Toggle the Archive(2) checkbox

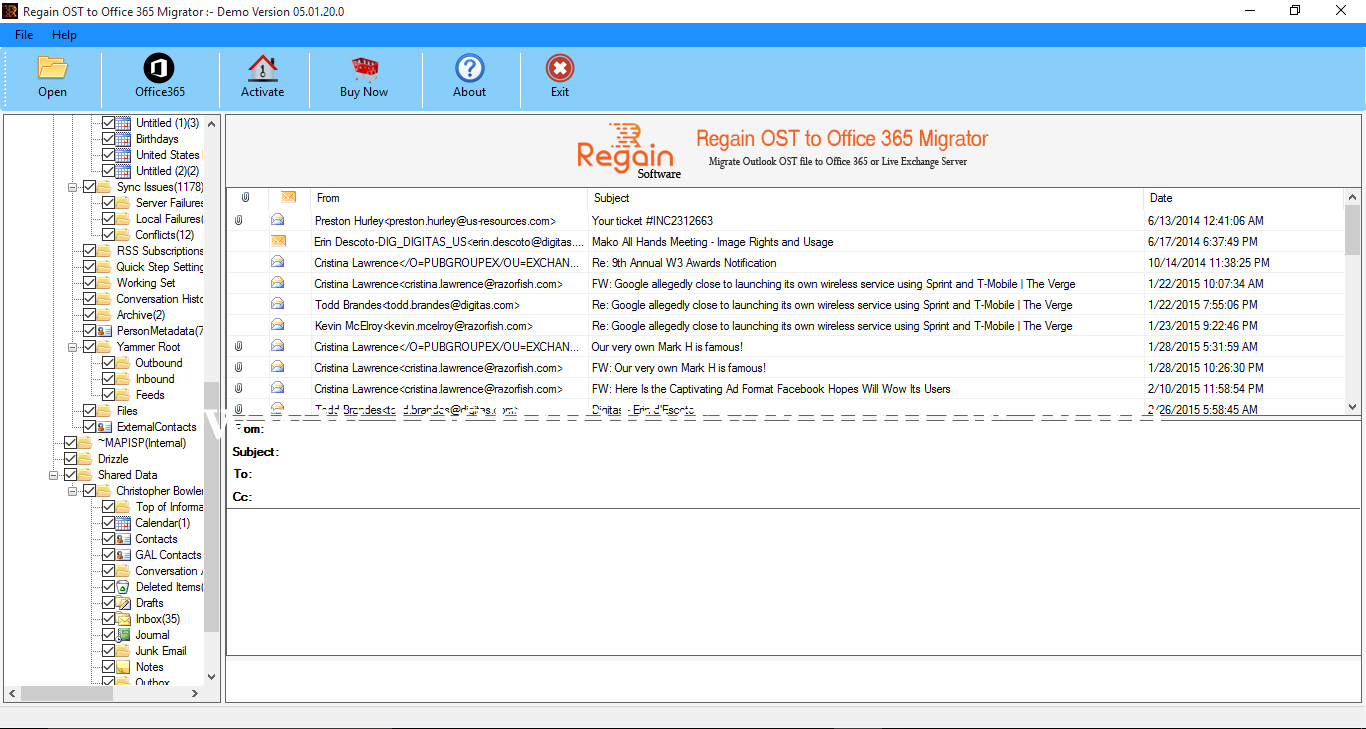90,315
